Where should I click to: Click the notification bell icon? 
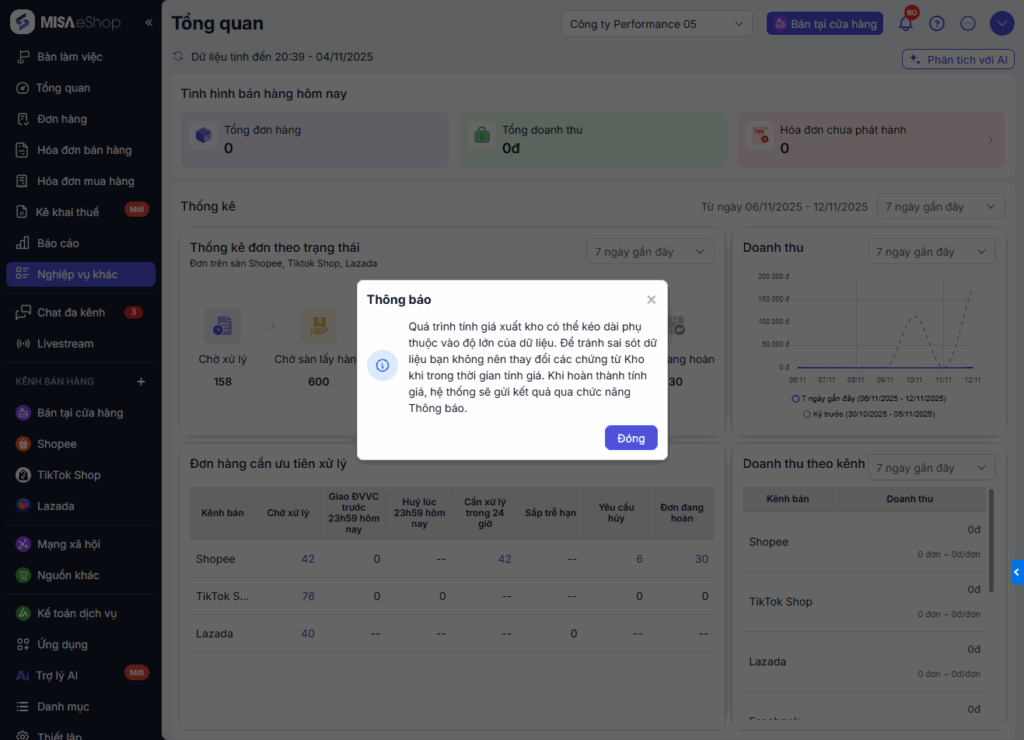906,24
